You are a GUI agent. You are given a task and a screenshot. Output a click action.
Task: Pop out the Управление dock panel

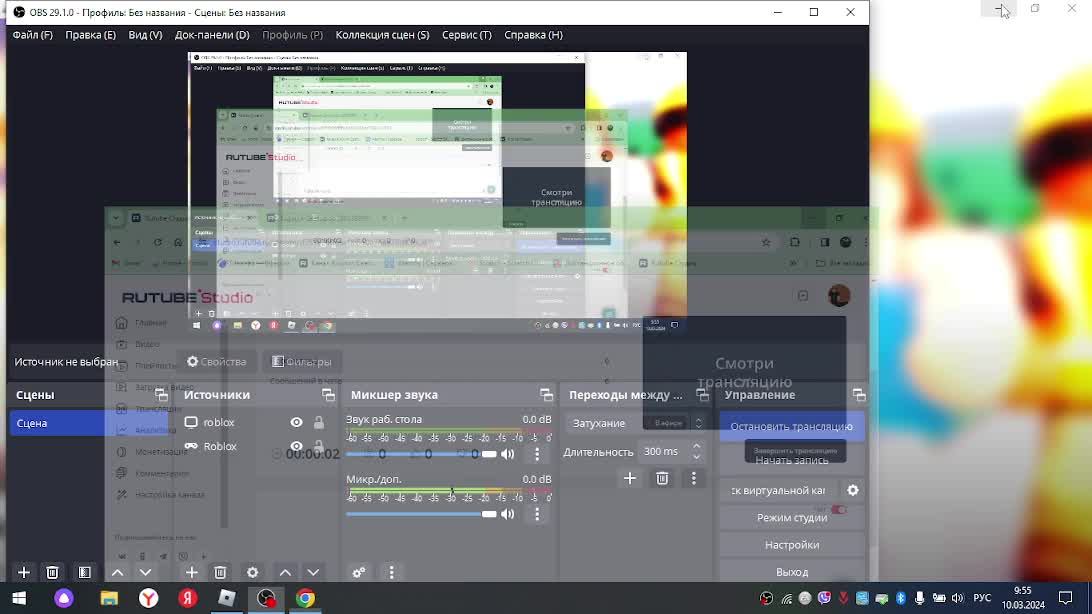pos(859,395)
